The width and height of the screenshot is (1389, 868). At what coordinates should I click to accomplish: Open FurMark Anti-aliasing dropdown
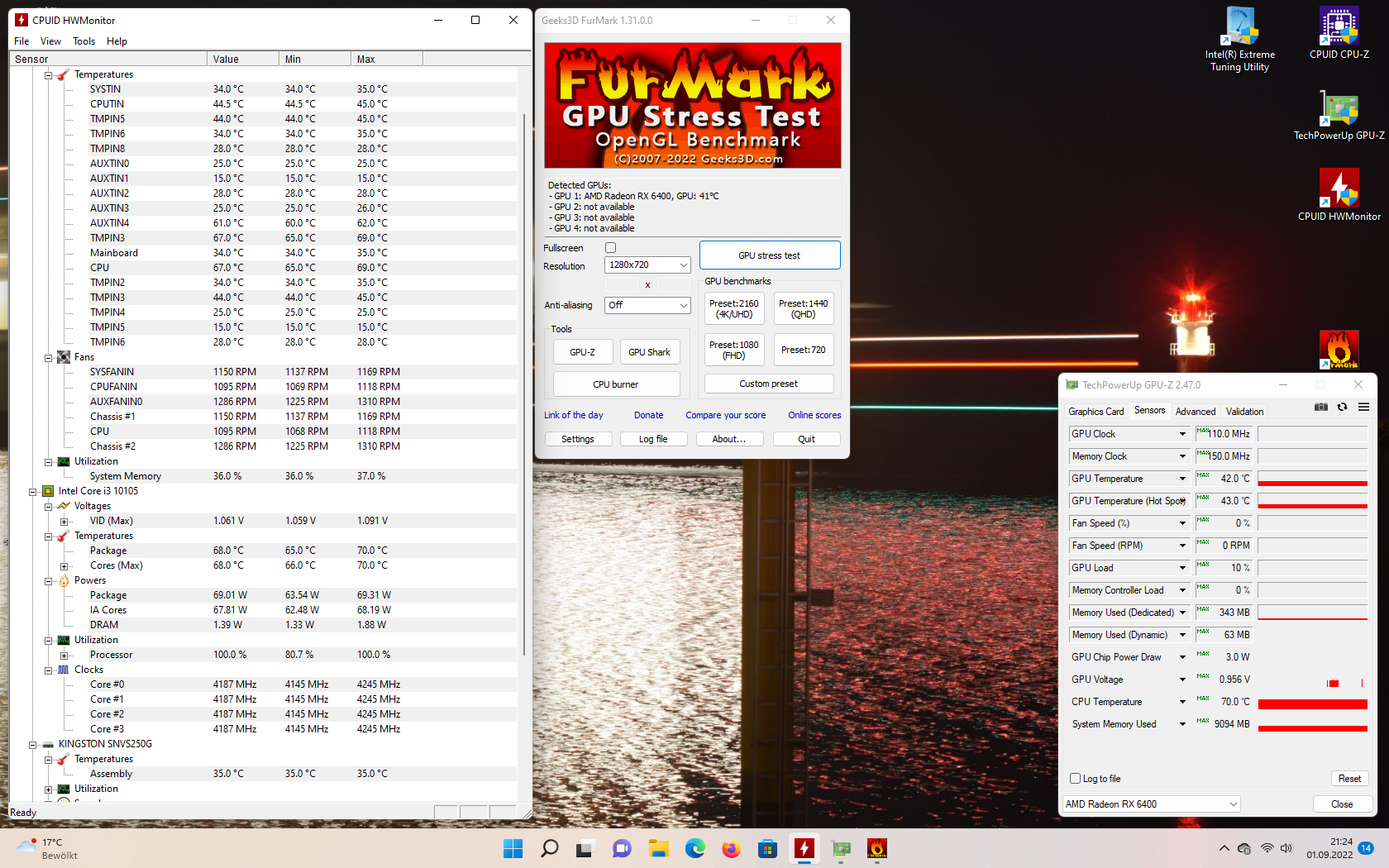point(647,305)
